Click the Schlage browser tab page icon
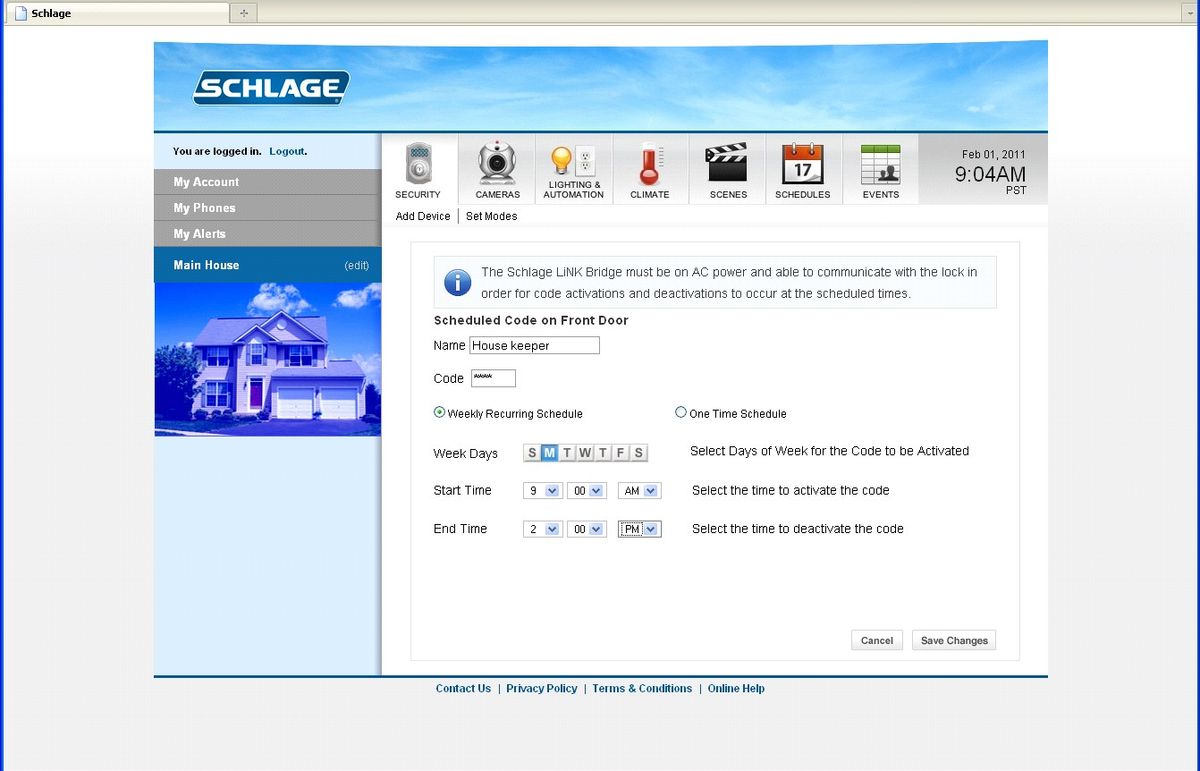This screenshot has height=771, width=1200. tap(21, 13)
